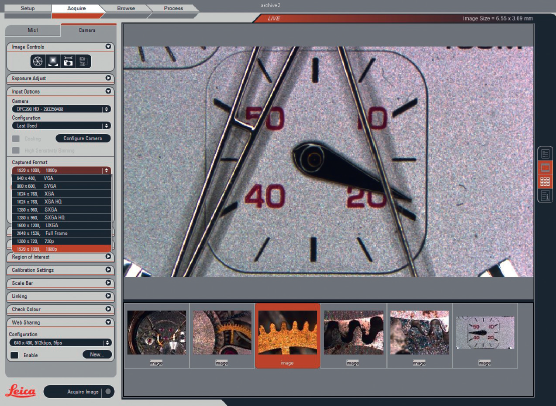
Task: Click the fourth Image Controls icon
Action: tap(83, 61)
